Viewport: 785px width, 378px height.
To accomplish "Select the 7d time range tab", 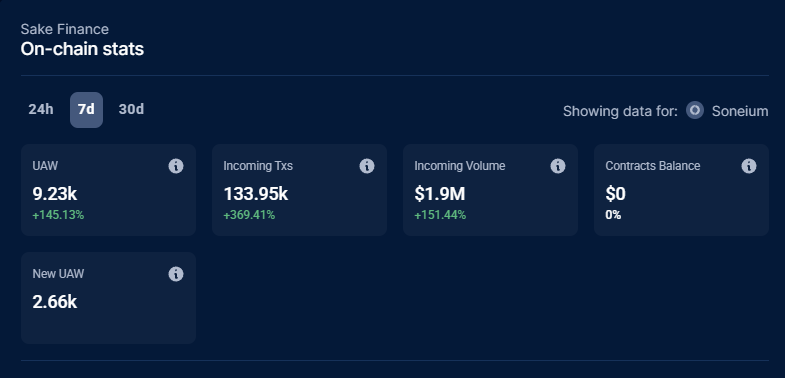I will coord(87,110).
